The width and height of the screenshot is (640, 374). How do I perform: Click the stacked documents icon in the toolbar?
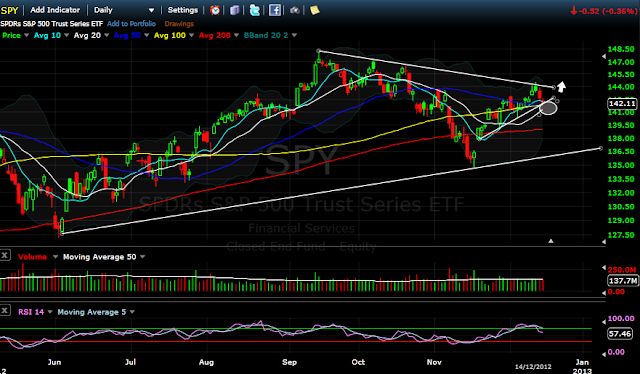pos(235,10)
